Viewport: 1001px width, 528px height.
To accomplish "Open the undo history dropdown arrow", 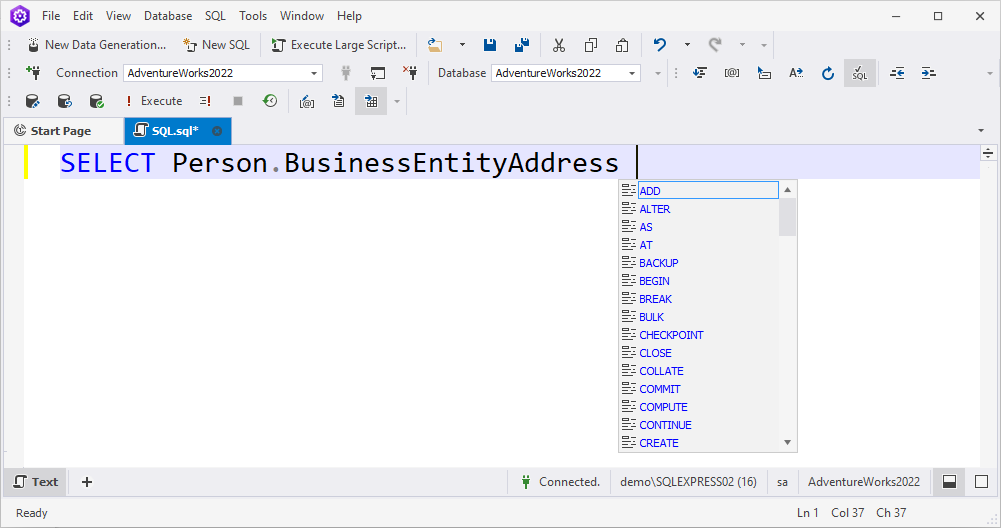I will click(x=687, y=45).
